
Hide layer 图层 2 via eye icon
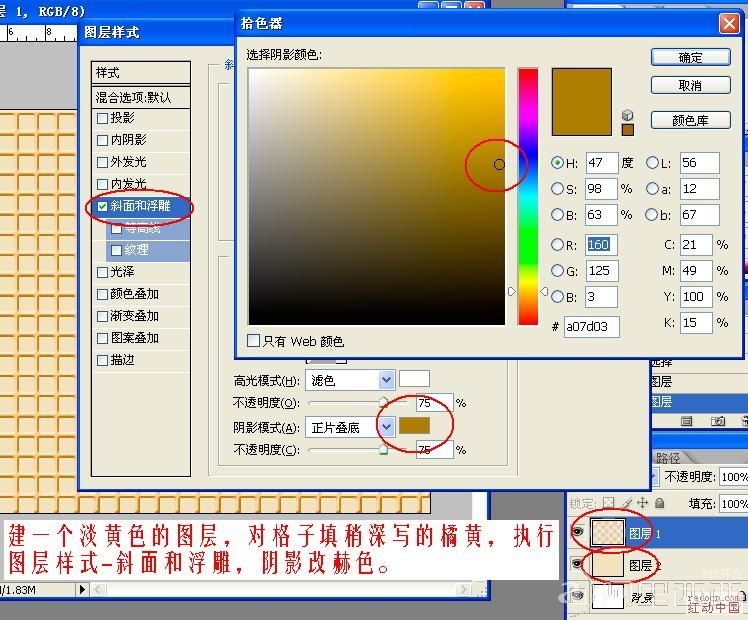click(x=577, y=564)
